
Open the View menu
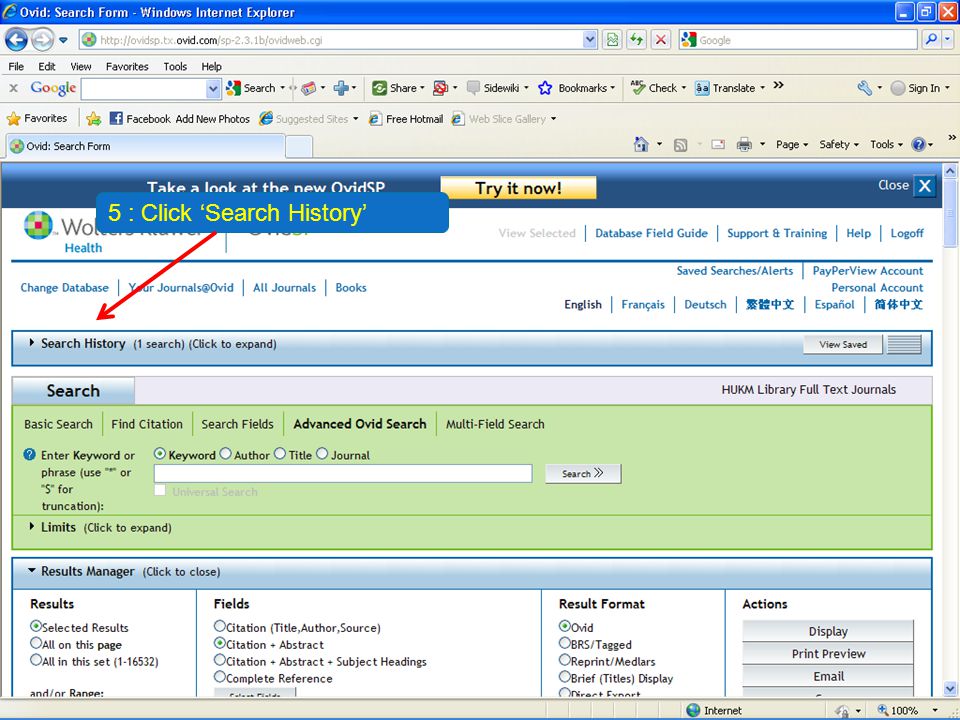(81, 66)
